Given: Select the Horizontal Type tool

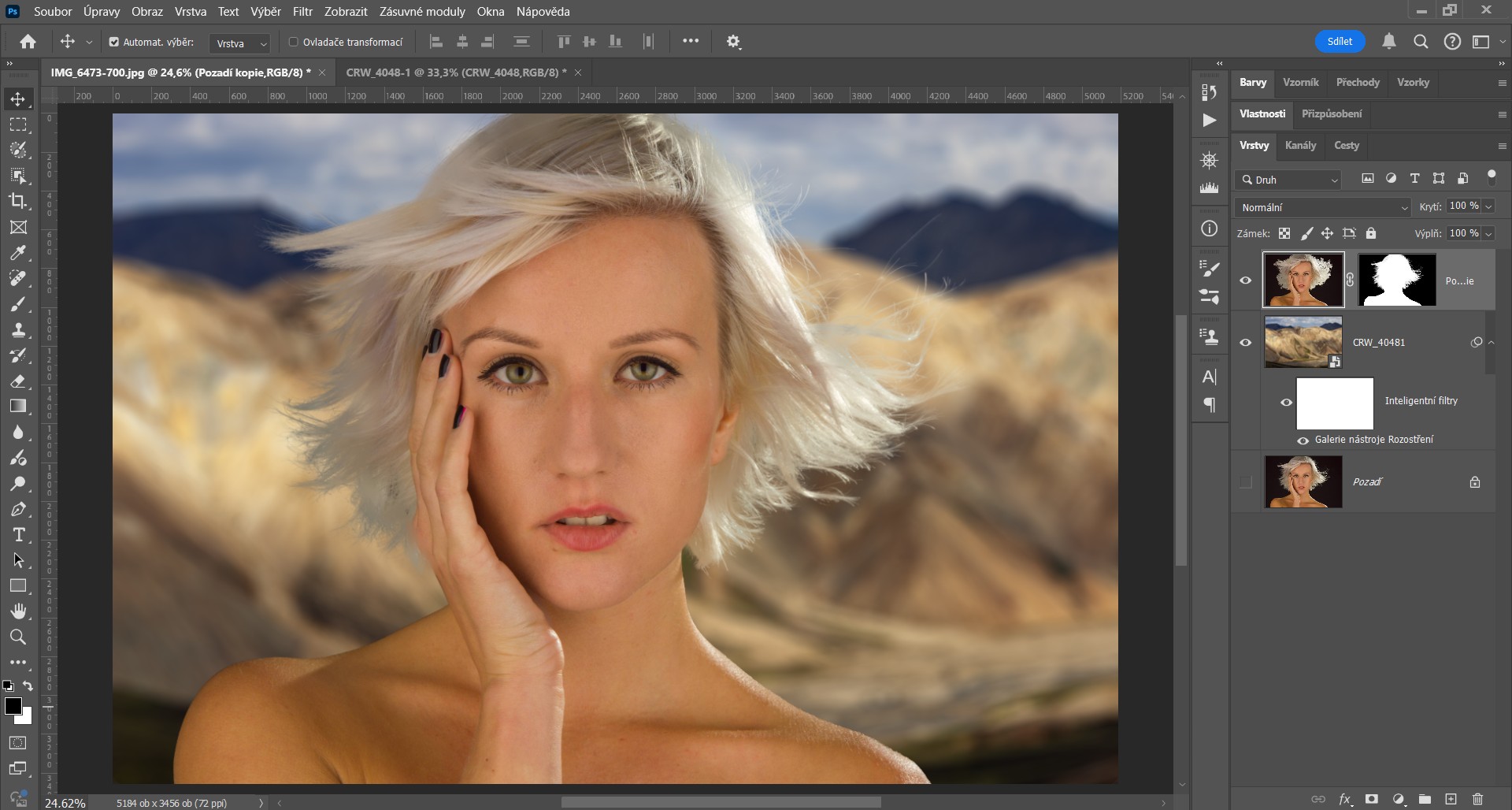Looking at the screenshot, I should 18,535.
